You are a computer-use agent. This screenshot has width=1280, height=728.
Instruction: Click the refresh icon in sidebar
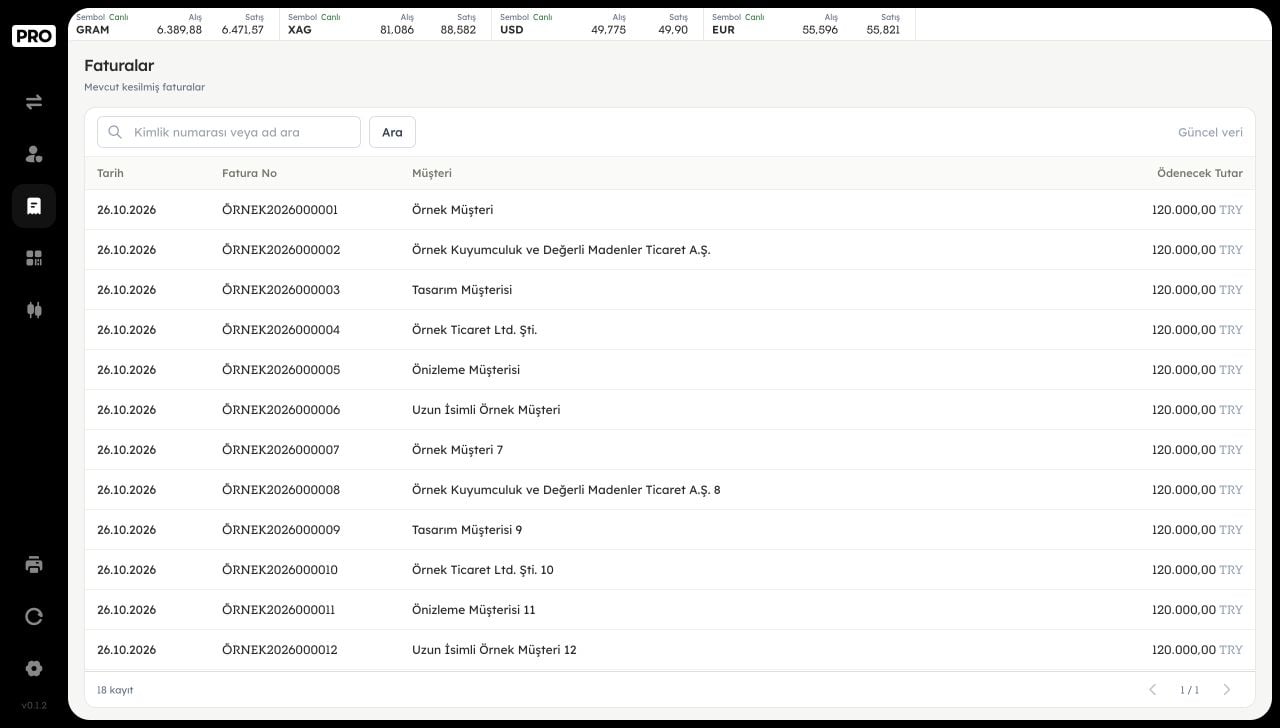(x=34, y=616)
